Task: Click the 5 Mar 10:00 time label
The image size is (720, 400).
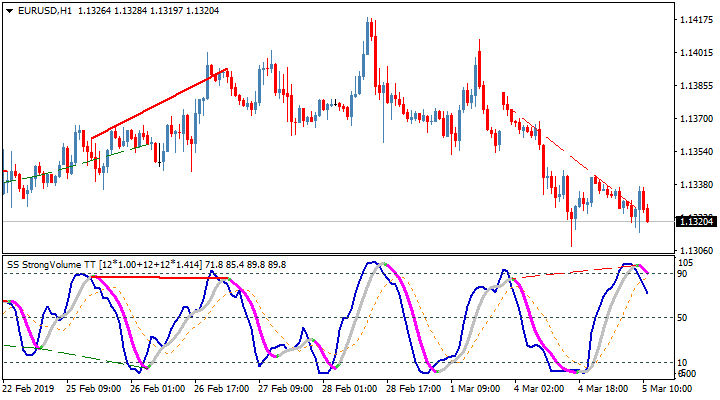Action: [665, 387]
